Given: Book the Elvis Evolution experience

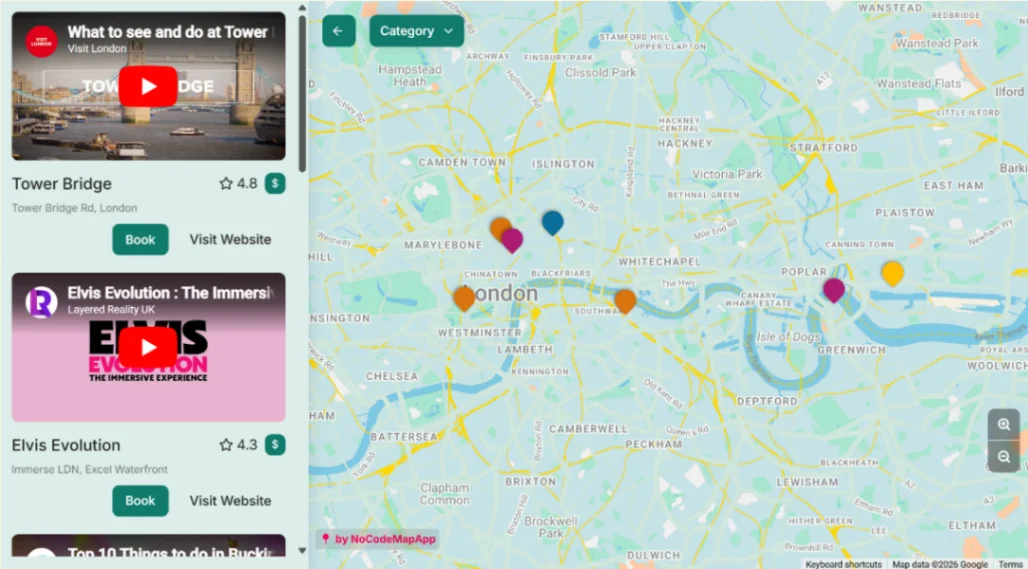Looking at the screenshot, I should pos(140,501).
